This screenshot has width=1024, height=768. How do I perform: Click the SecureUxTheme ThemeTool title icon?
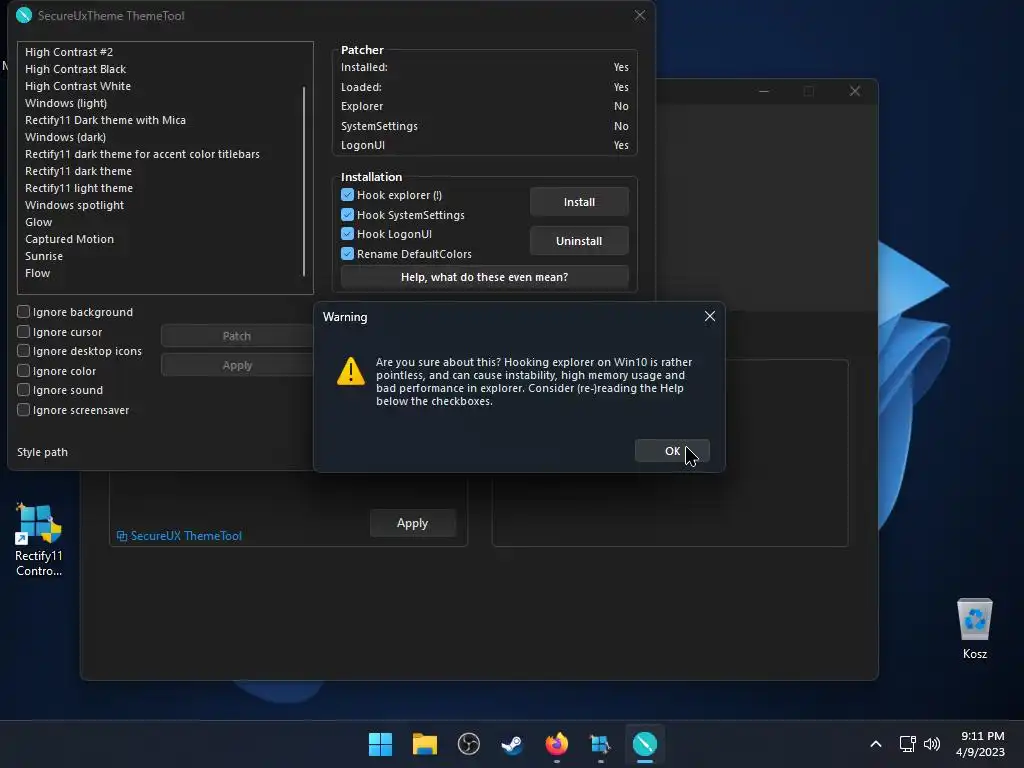click(24, 15)
